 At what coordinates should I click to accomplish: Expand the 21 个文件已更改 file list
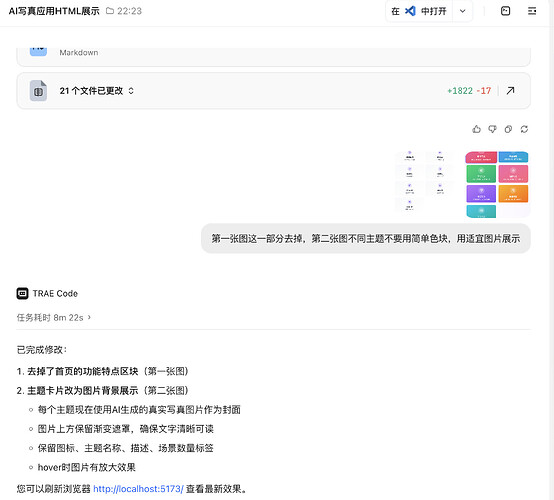tap(131, 91)
